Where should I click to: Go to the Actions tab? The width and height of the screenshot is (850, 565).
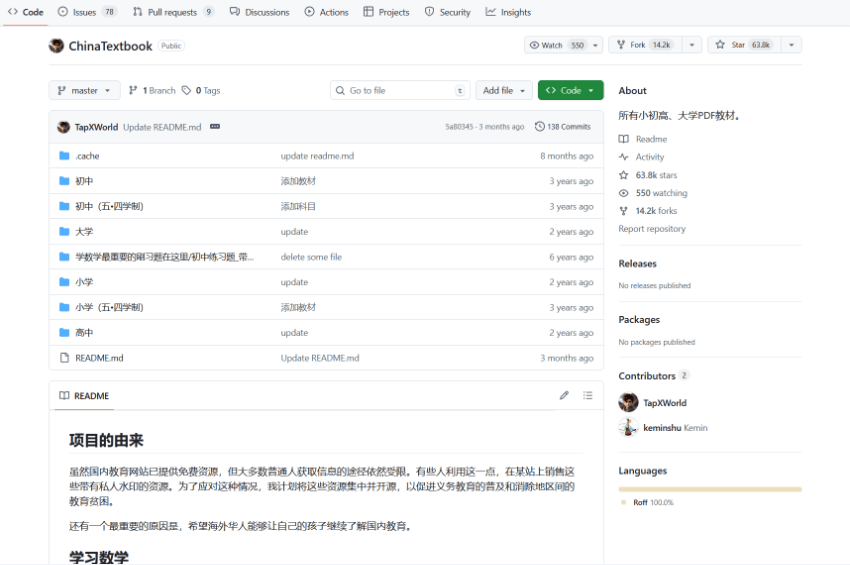click(326, 12)
